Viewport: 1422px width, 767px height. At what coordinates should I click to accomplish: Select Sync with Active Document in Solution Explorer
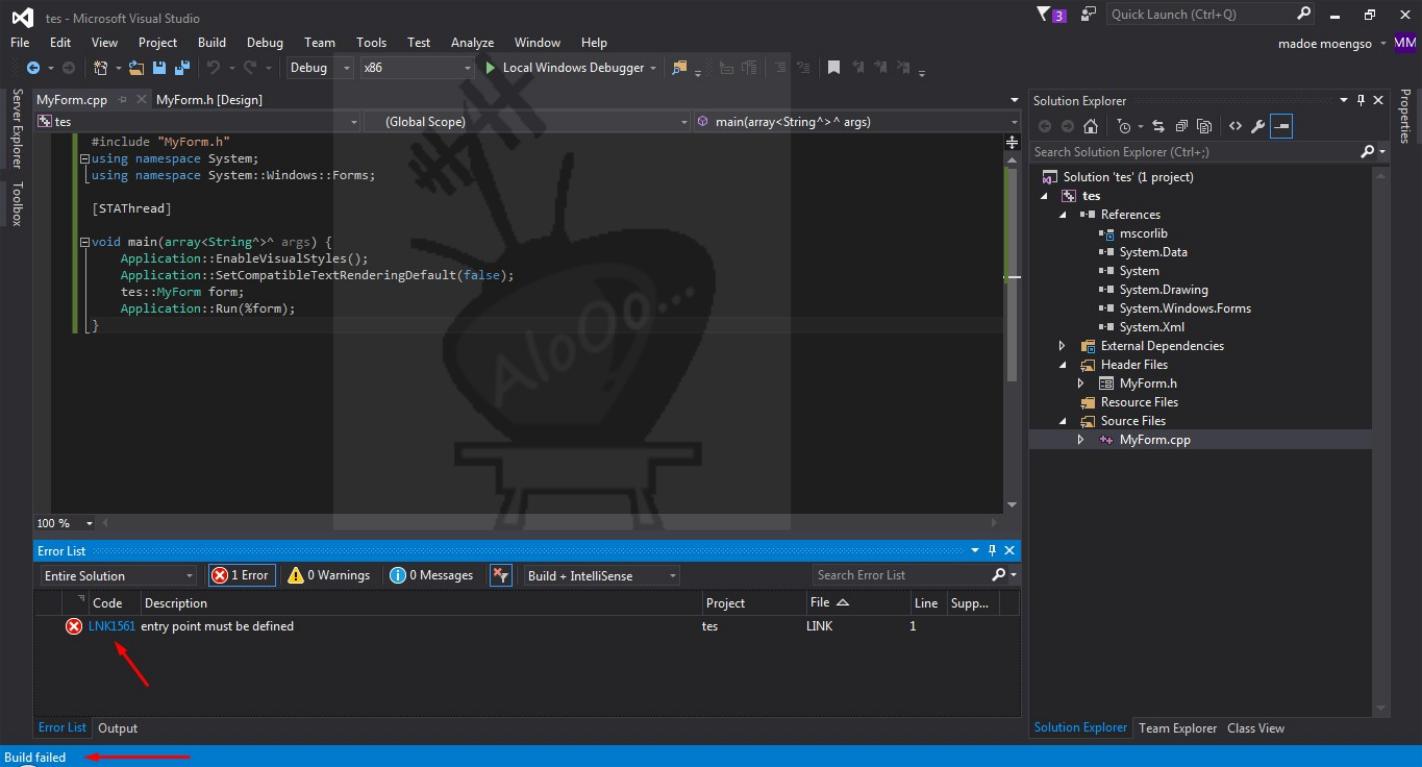1159,126
